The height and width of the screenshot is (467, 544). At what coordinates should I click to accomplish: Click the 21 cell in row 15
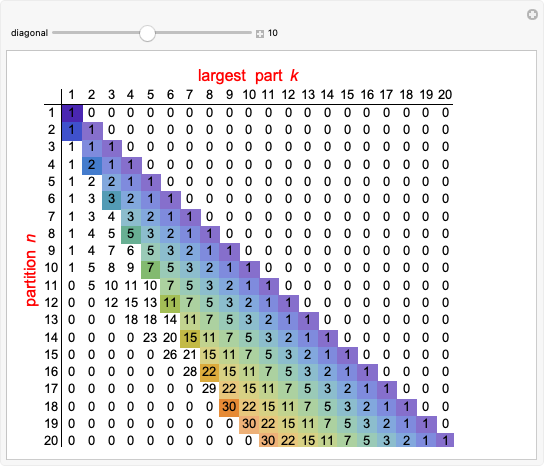point(189,355)
